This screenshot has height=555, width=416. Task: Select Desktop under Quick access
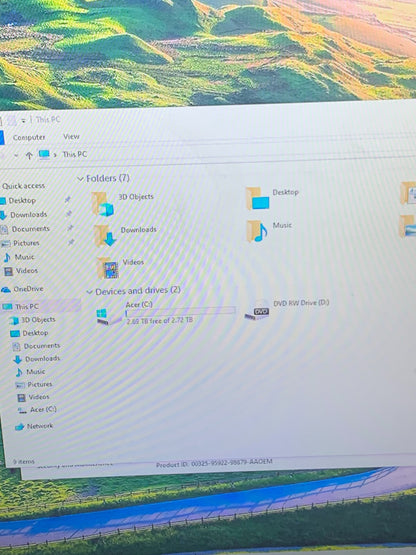point(22,200)
